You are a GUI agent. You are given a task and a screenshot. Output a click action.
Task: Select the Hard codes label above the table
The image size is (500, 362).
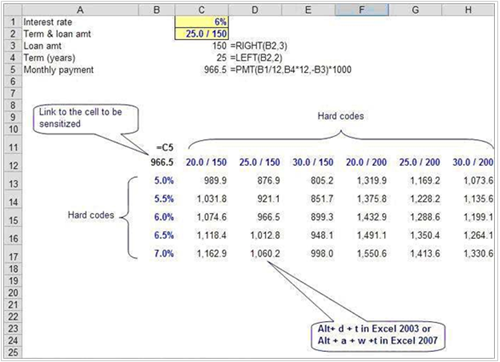[x=341, y=116]
